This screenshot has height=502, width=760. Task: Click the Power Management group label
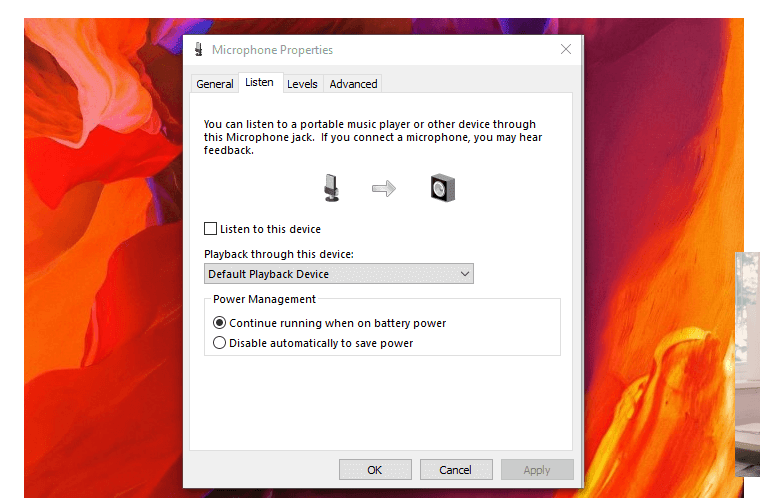264,299
